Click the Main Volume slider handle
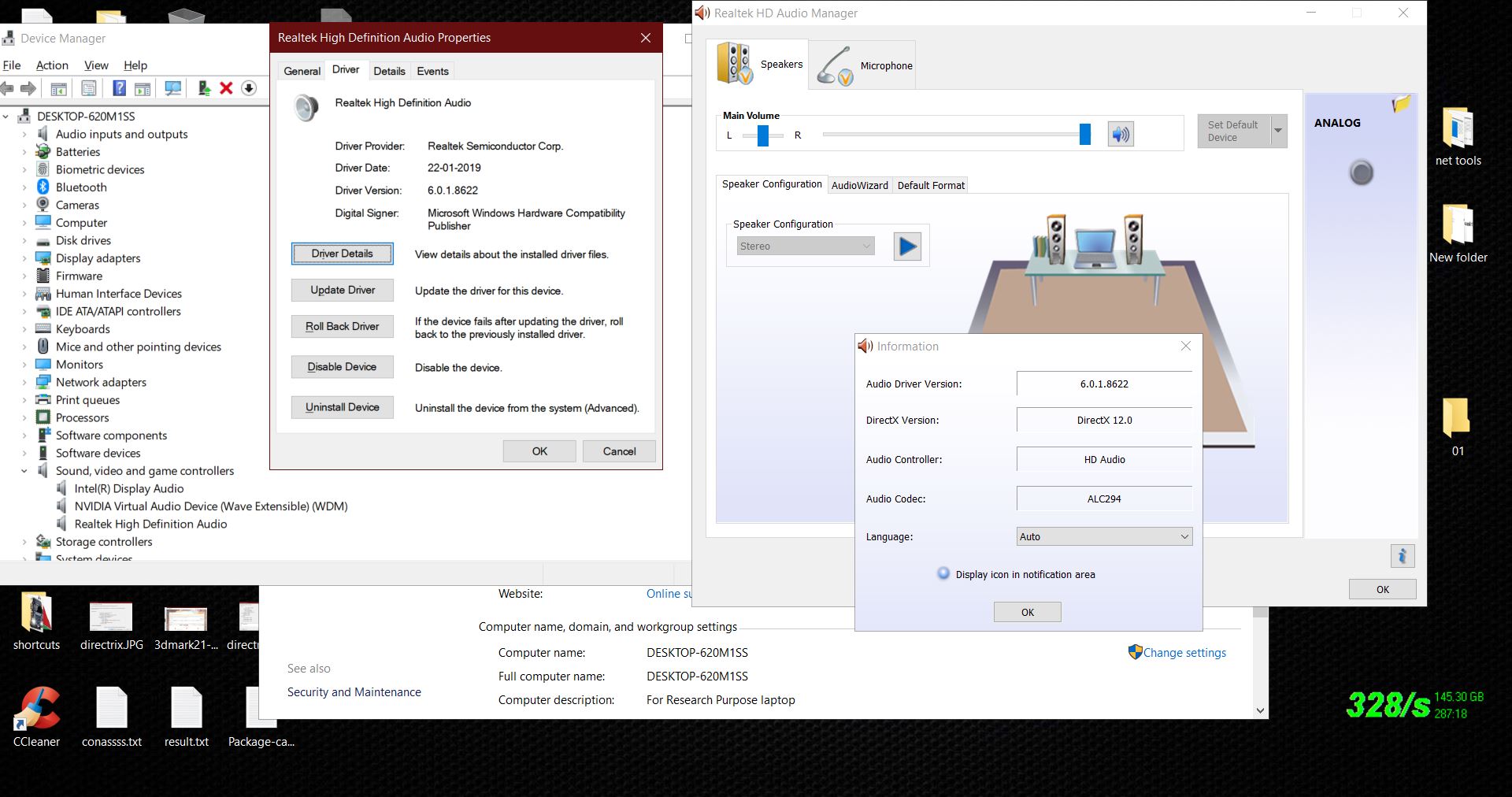 [x=1085, y=135]
